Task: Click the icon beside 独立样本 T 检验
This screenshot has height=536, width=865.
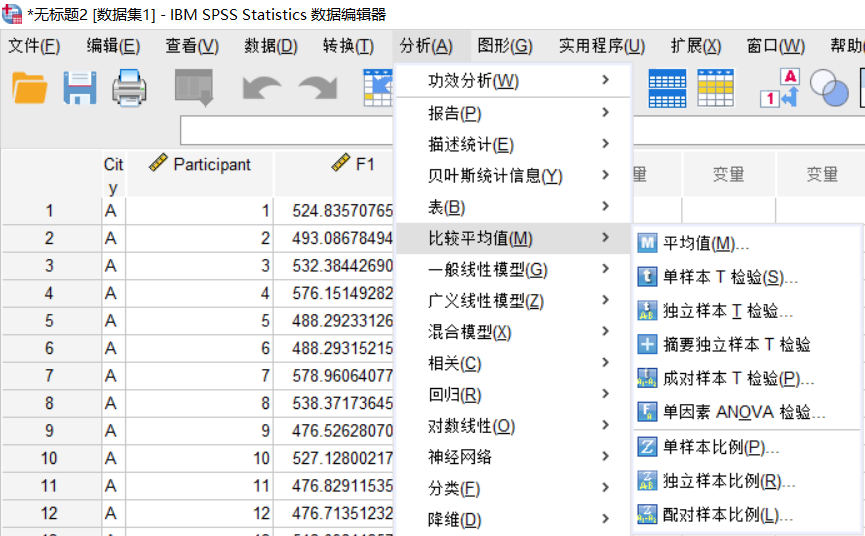Action: pyautogui.click(x=647, y=310)
